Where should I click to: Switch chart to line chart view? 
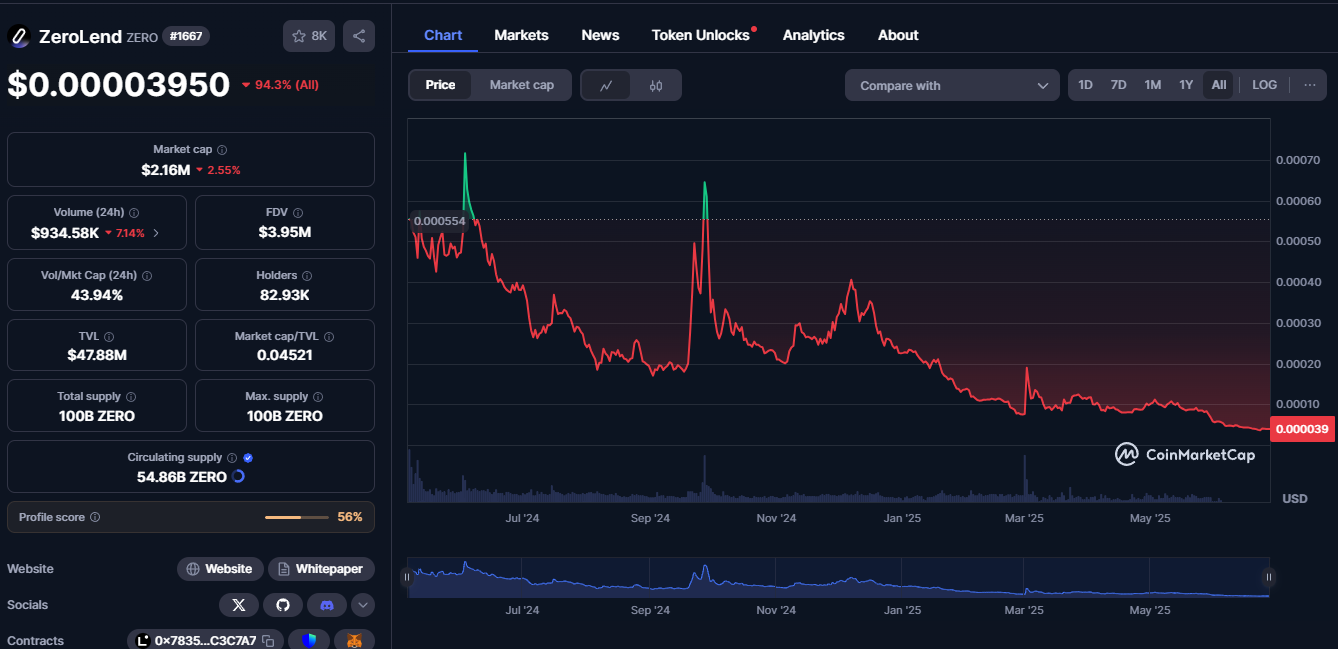pos(606,85)
